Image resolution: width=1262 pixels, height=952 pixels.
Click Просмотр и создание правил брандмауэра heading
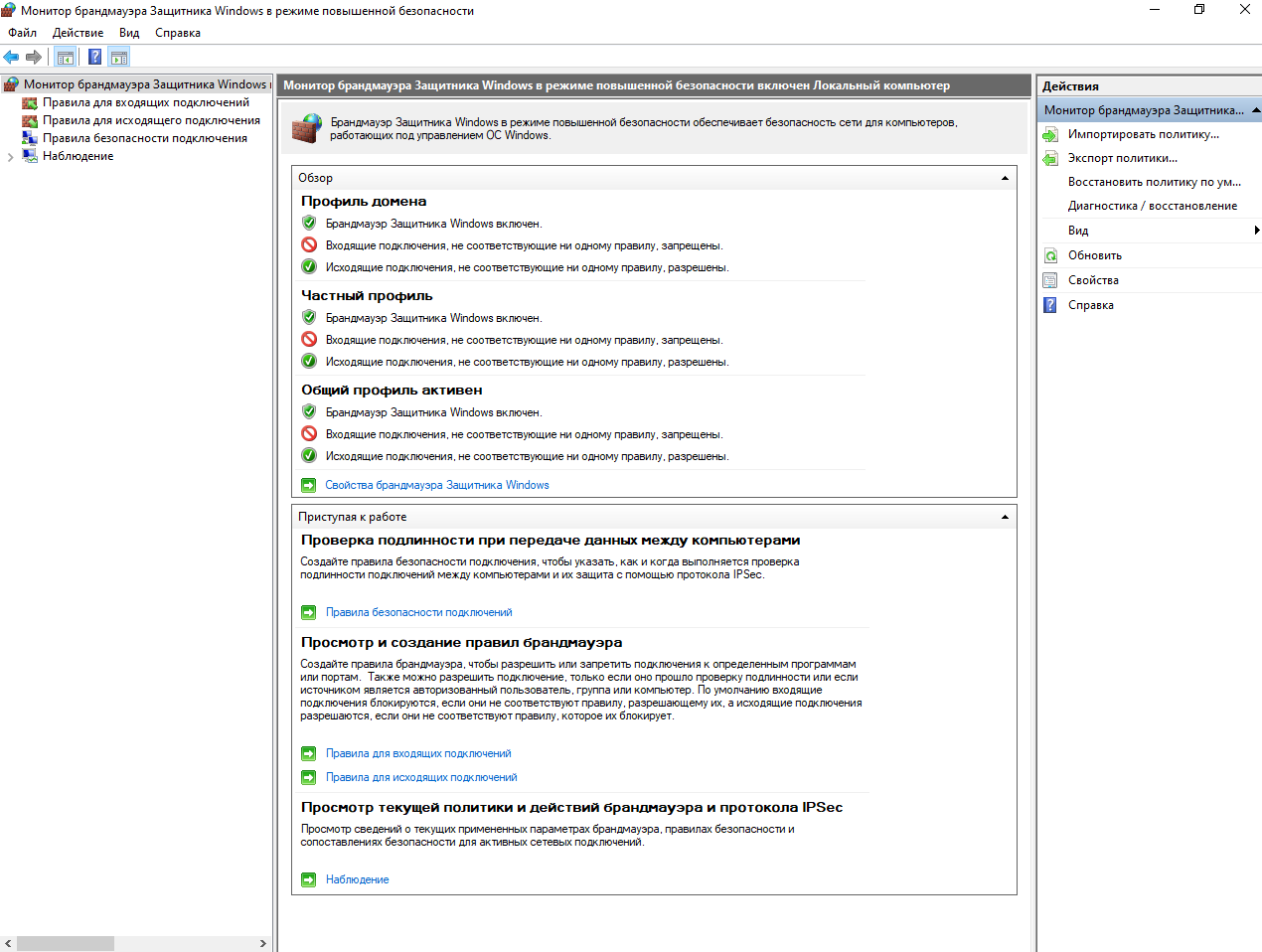(462, 642)
